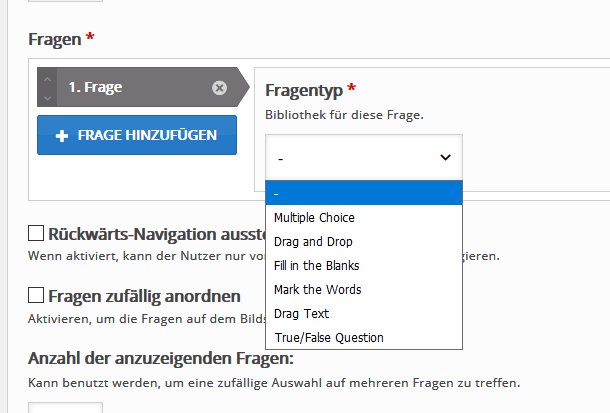Click the plus icon on Frage hinzufügen
Viewport: 610px width, 413px height.
tap(62, 136)
